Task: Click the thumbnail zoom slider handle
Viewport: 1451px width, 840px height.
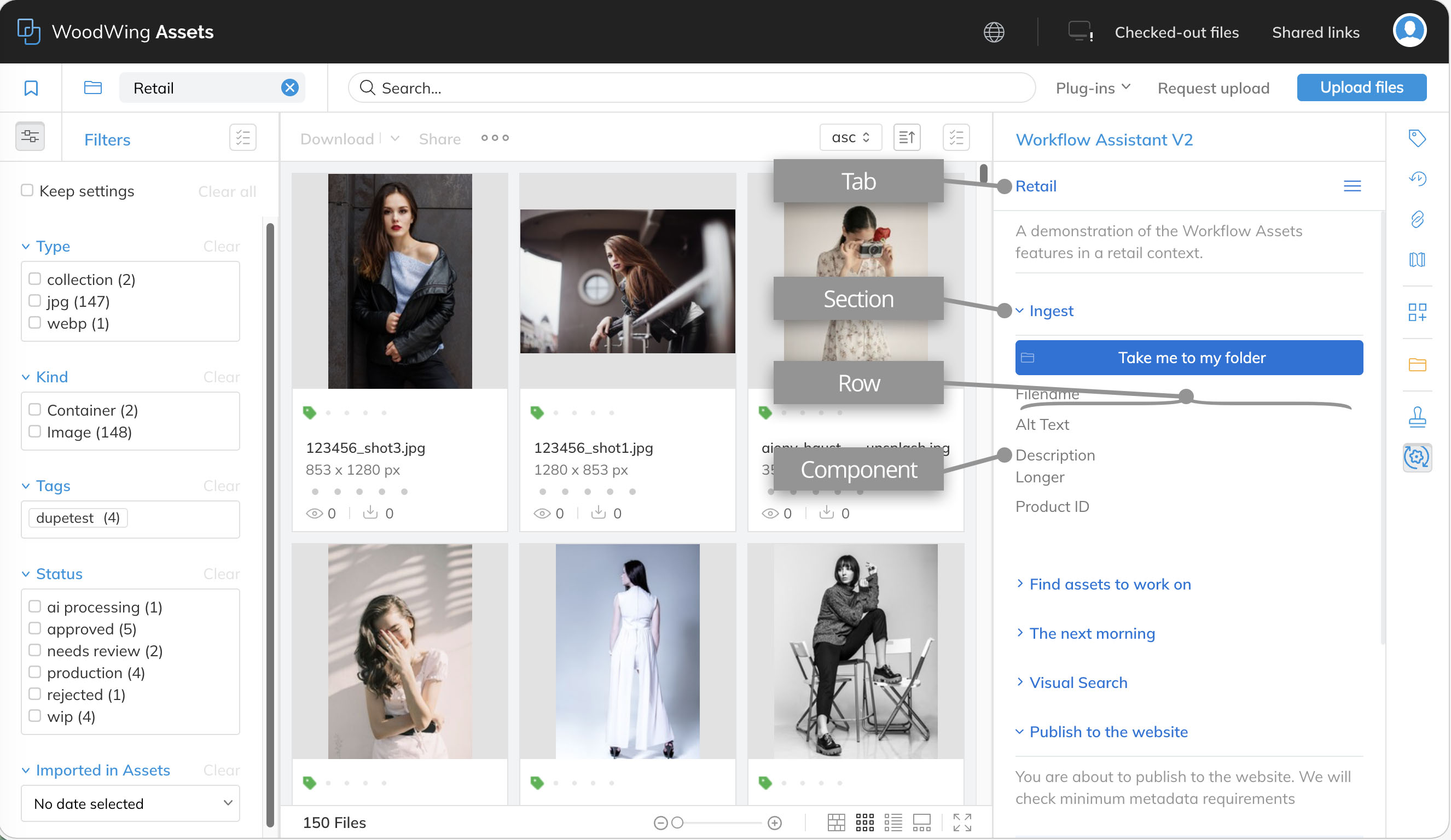Action: (677, 823)
